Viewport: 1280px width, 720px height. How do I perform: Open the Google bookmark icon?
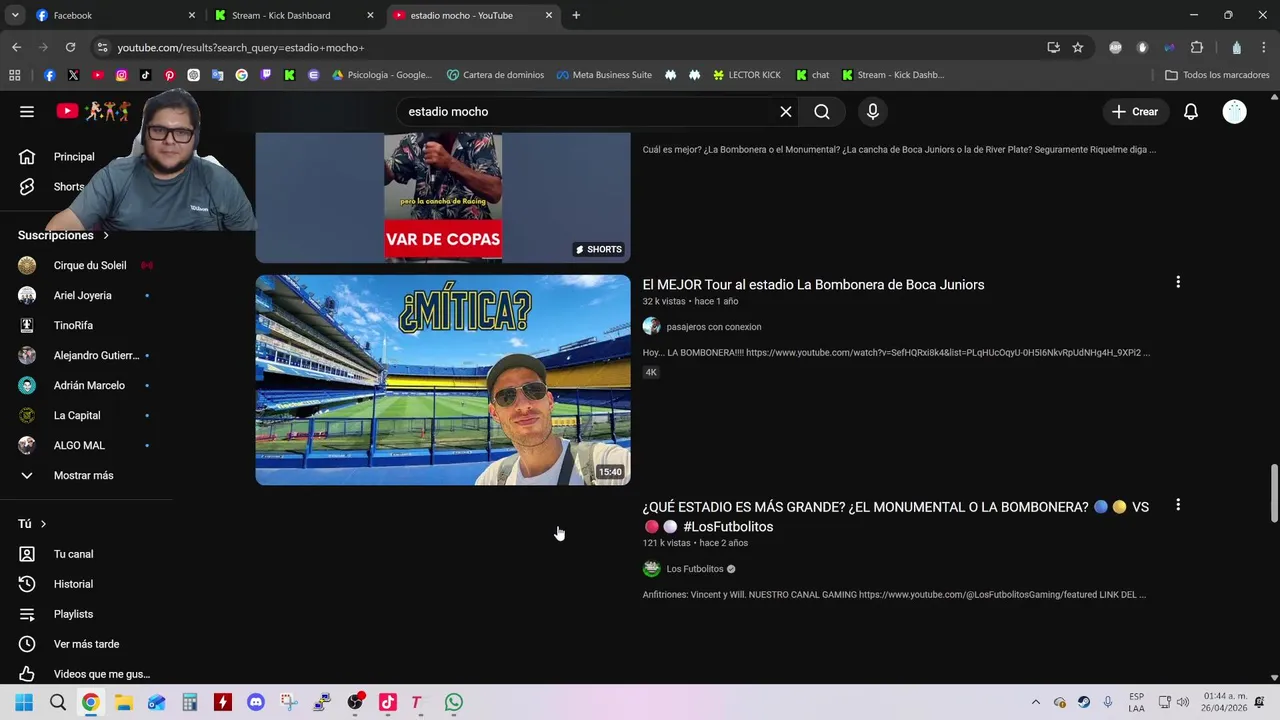242,75
